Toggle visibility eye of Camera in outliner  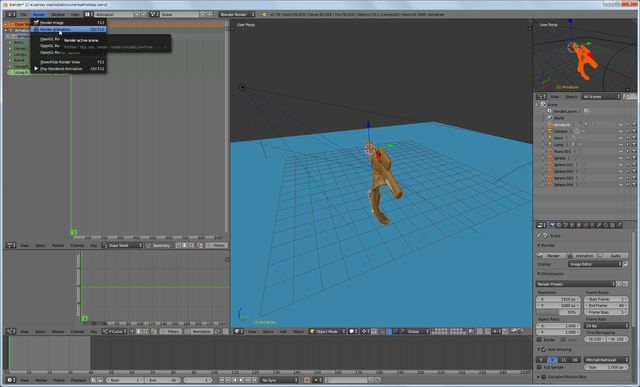pyautogui.click(x=621, y=131)
